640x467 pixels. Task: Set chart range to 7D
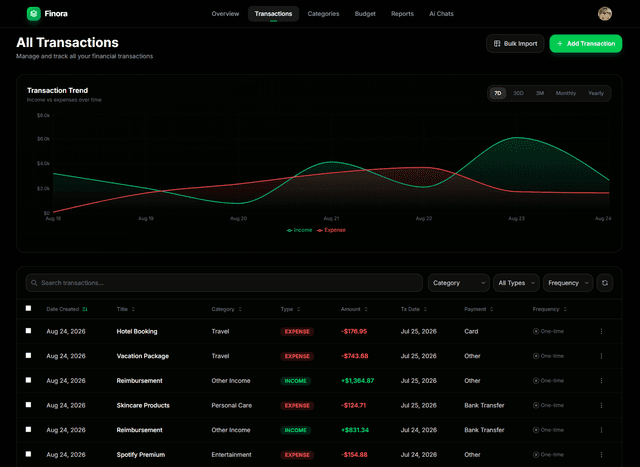coord(498,93)
